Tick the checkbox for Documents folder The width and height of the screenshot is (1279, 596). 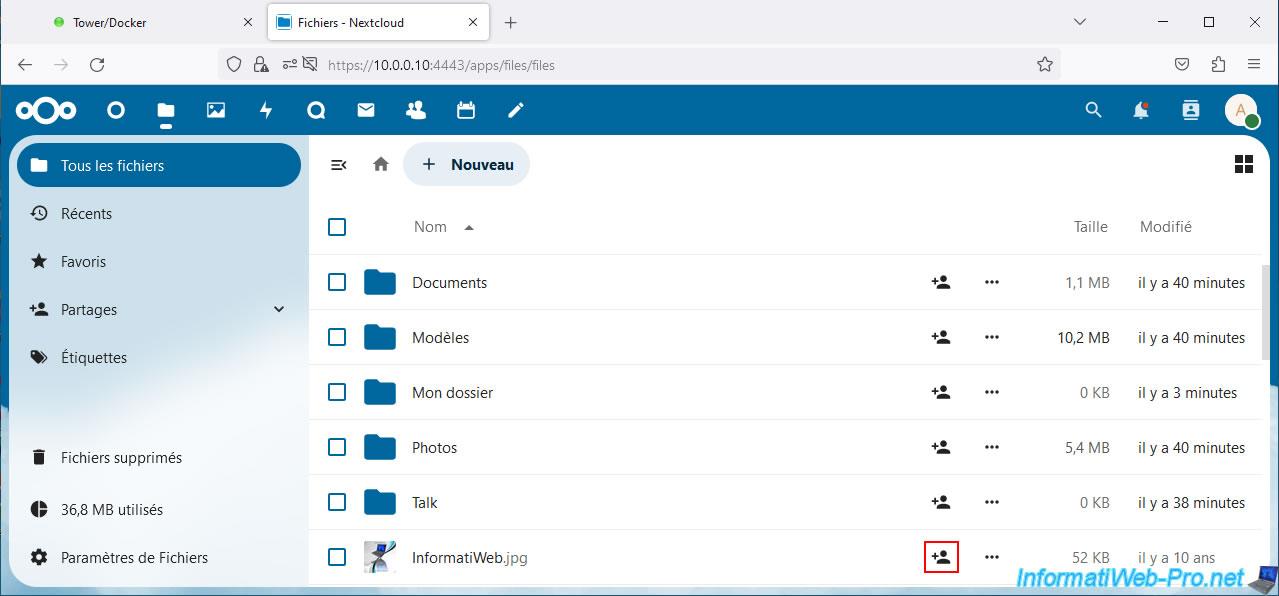[x=337, y=283]
